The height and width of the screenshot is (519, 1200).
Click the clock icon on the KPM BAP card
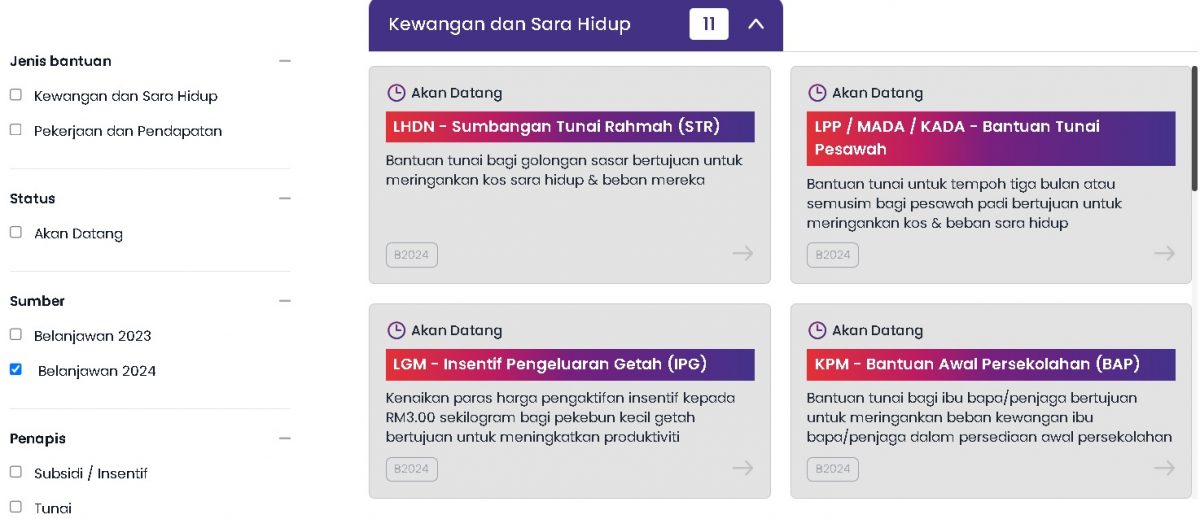pos(817,330)
